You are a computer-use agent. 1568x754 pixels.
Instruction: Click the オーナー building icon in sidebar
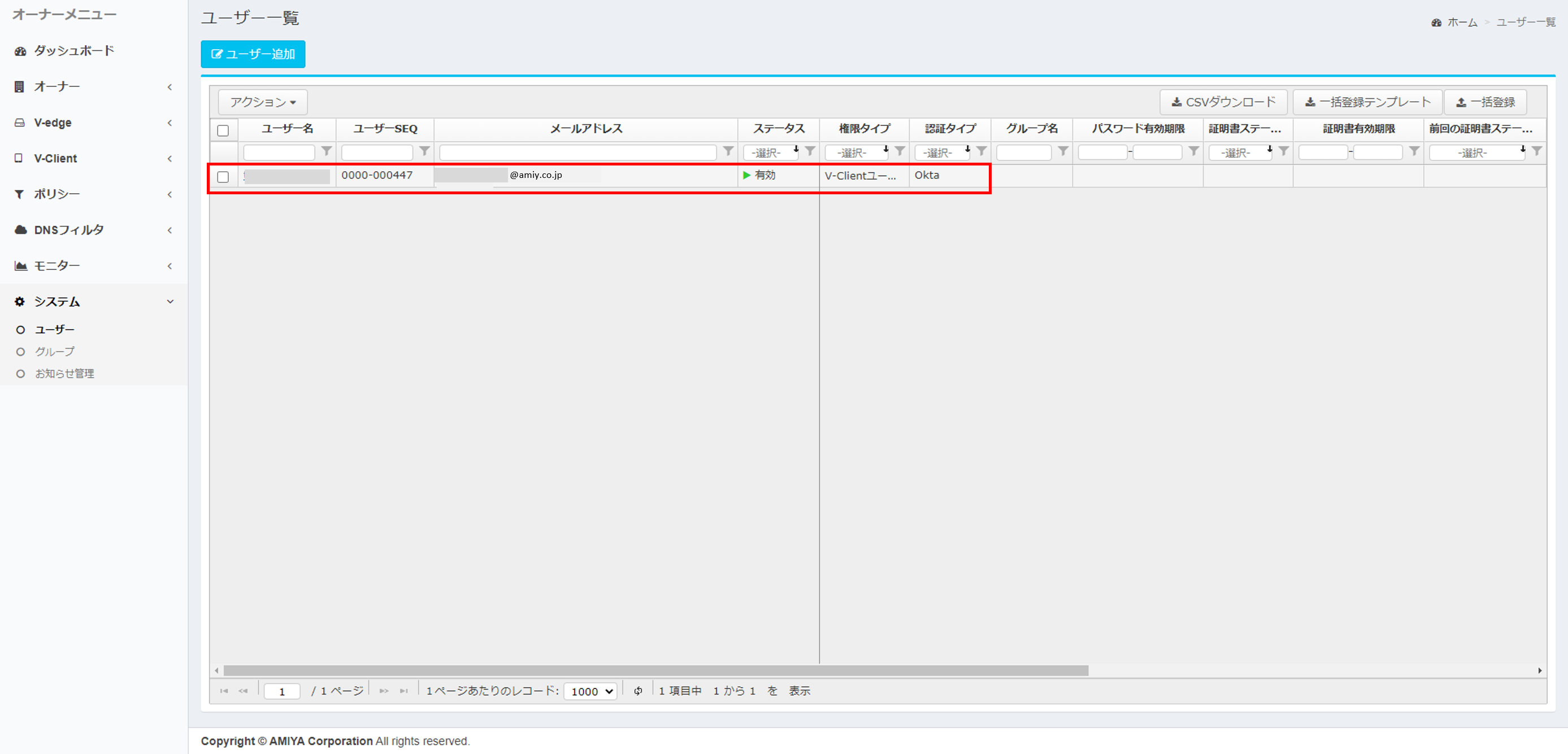point(19,86)
